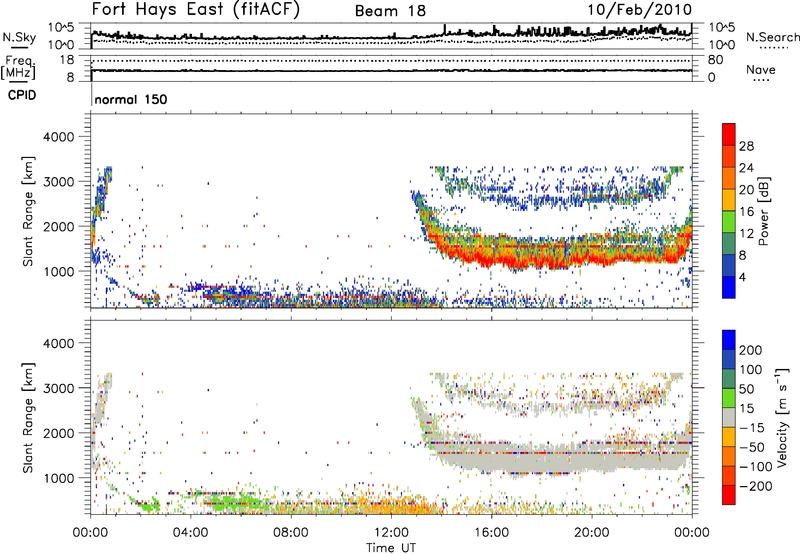The height and width of the screenshot is (554, 800).
Task: Click the '20:00' time tick label
Action: (592, 533)
